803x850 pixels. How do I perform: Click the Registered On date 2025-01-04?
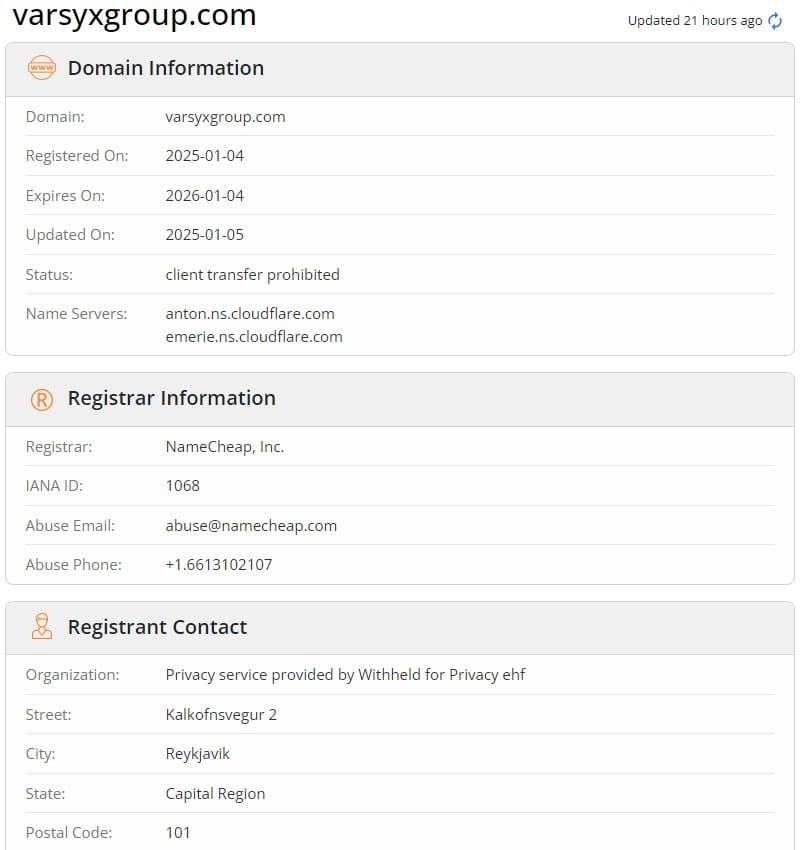204,156
